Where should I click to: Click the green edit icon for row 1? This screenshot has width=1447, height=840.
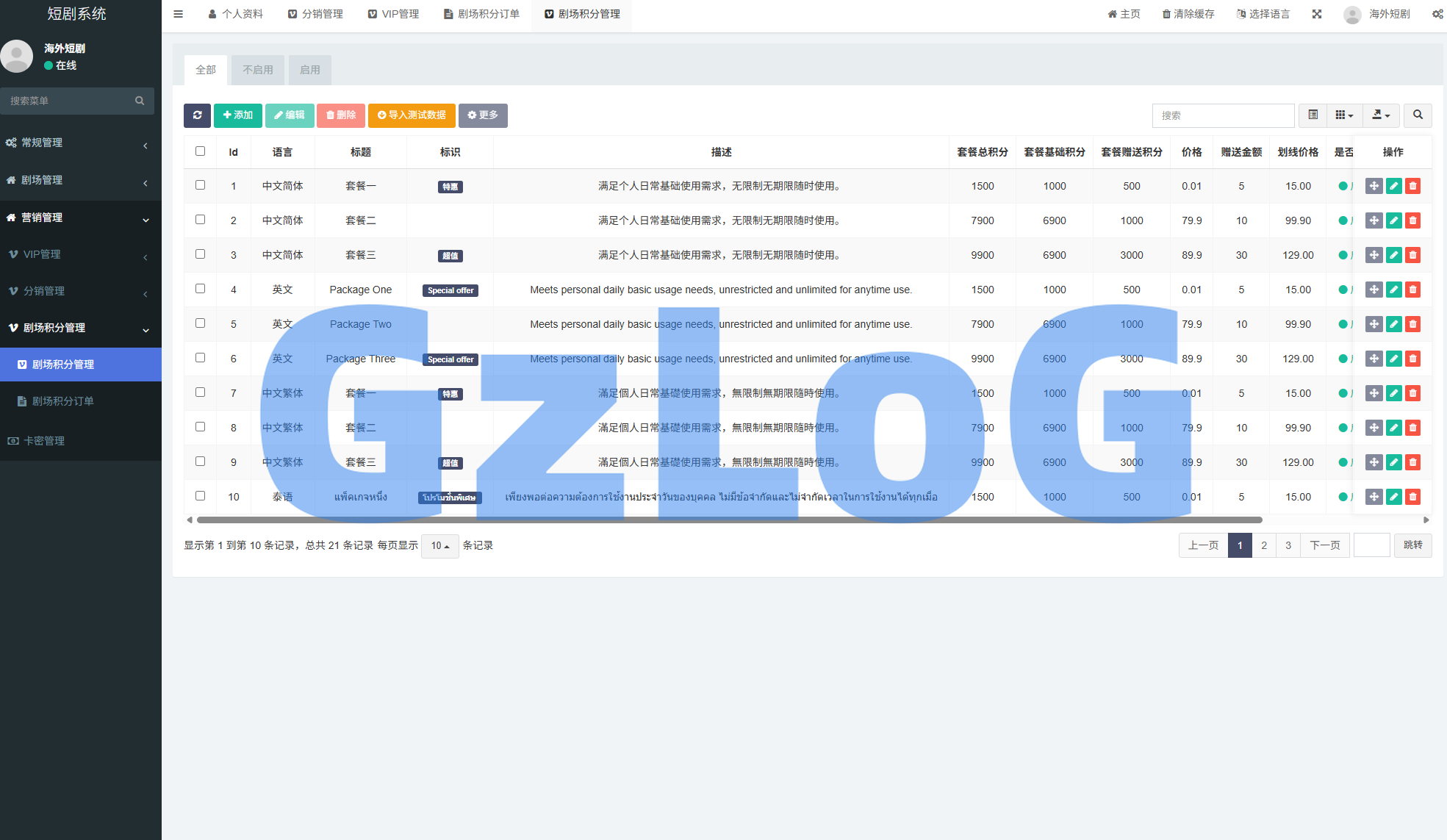click(1393, 186)
